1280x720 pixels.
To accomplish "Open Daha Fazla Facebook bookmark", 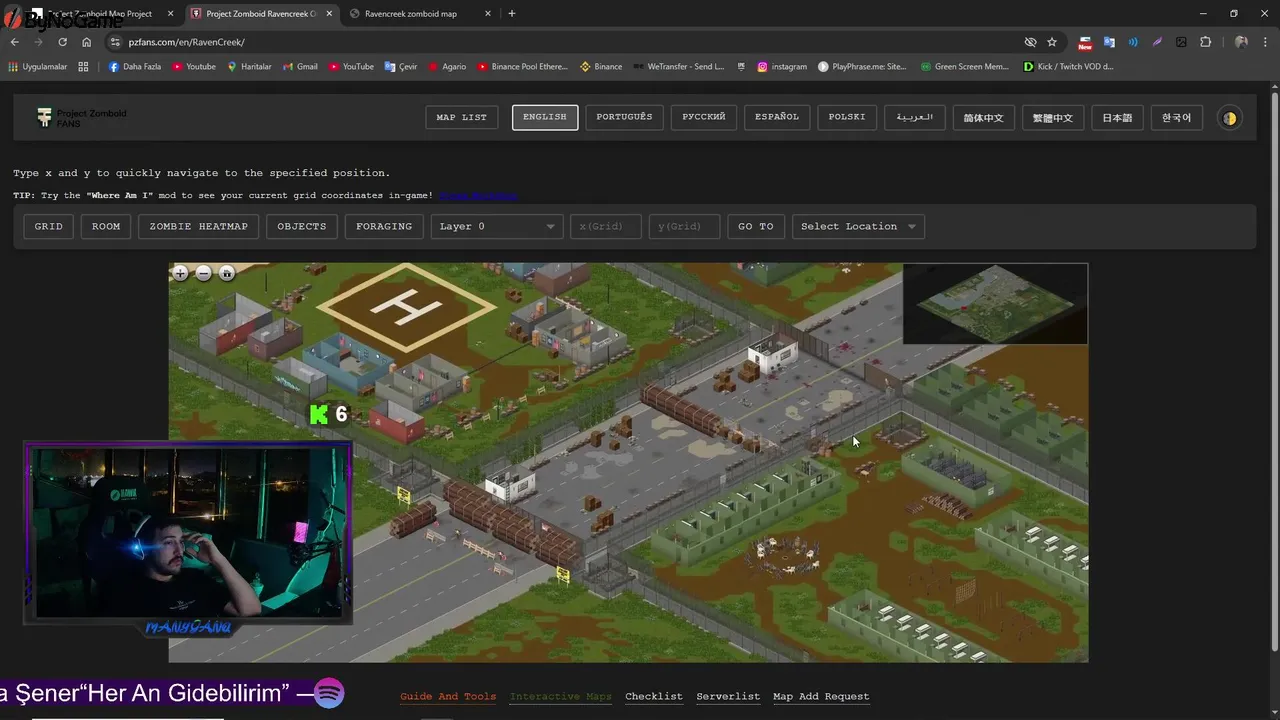I will (x=134, y=67).
